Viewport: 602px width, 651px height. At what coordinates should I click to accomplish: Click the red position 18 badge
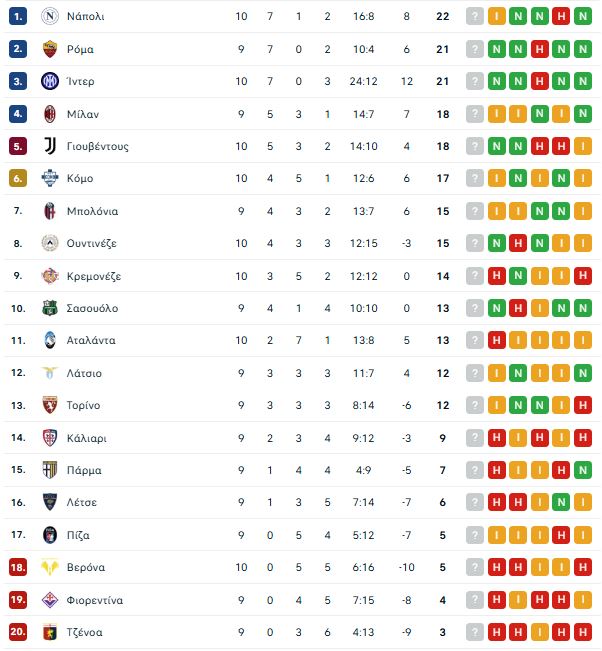(18, 567)
